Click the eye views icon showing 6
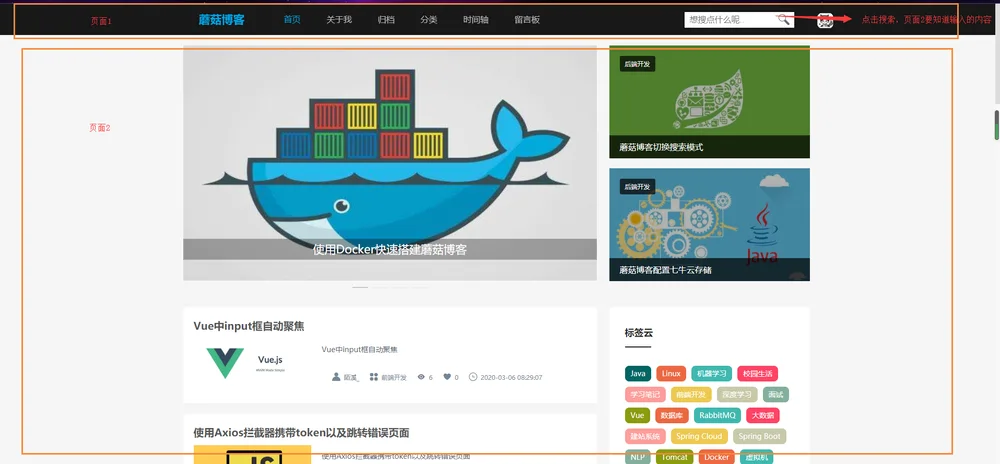The width and height of the screenshot is (1000, 464). tap(421, 377)
